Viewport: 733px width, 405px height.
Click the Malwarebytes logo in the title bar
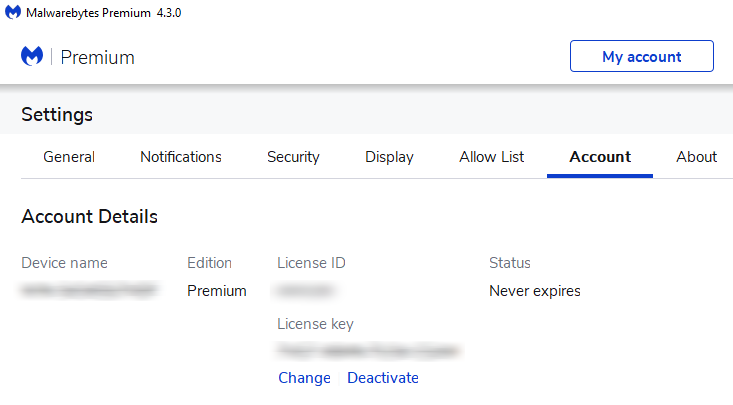(13, 12)
